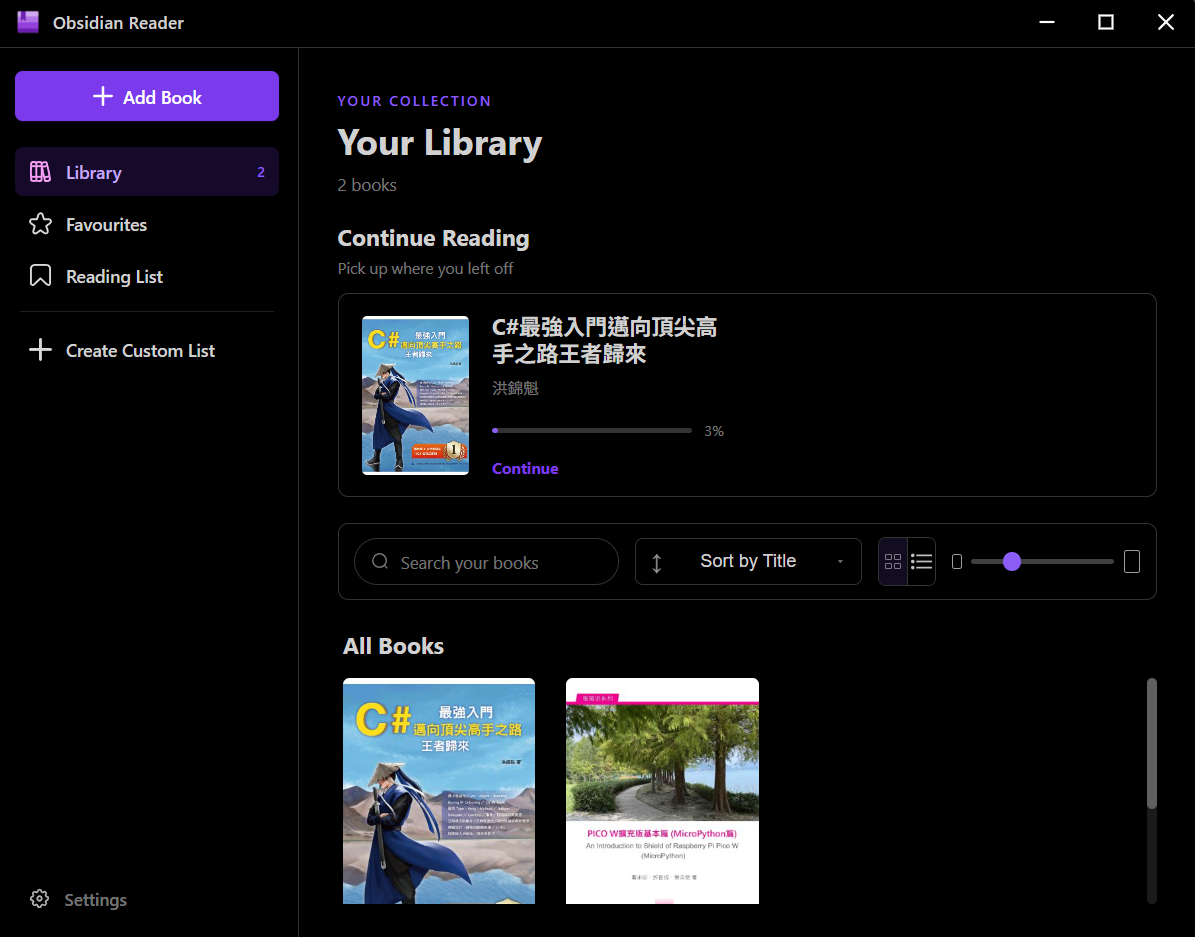The width and height of the screenshot is (1195, 937).
Task: Click the sort direction arrows icon
Action: (657, 563)
